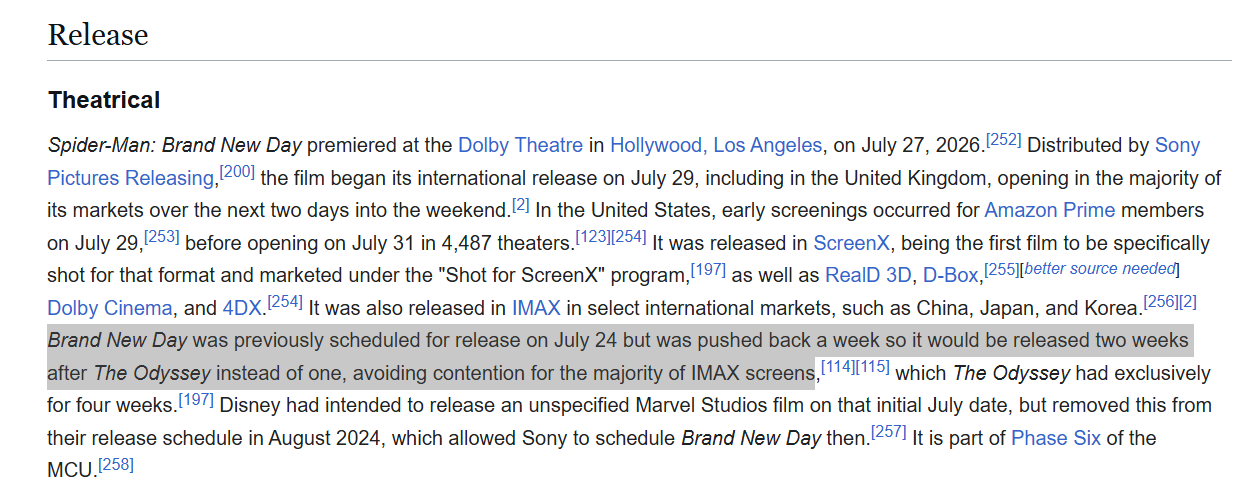Viewport: 1238px width, 491px height.
Task: Jump to citation 257
Action: point(889,432)
